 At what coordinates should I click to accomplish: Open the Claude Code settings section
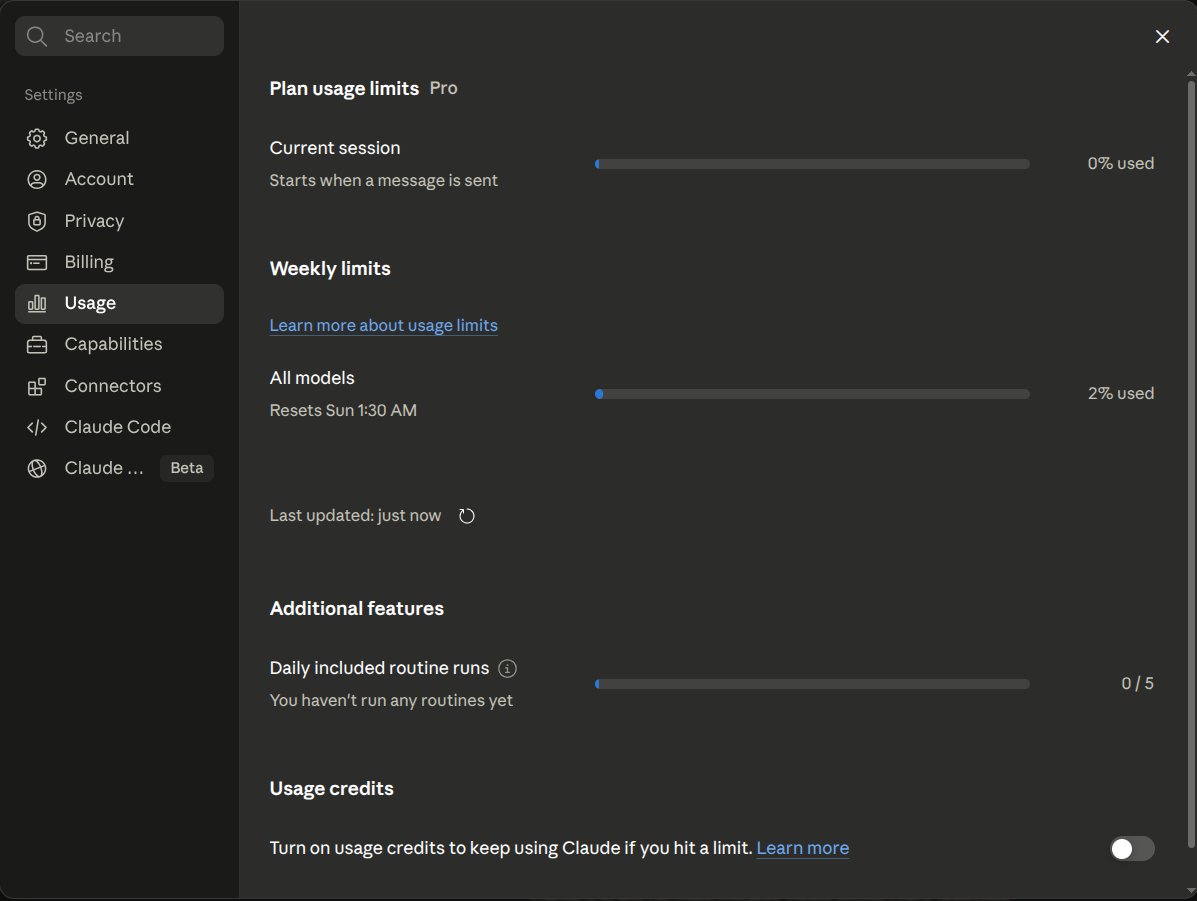click(119, 428)
